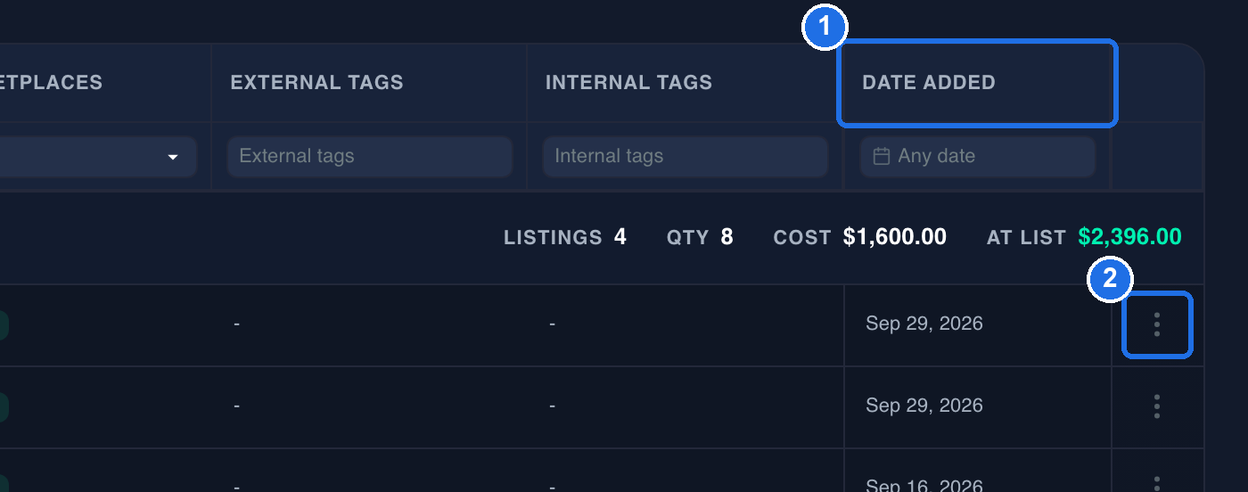
Task: Open the Any date filter picker
Action: click(x=977, y=156)
